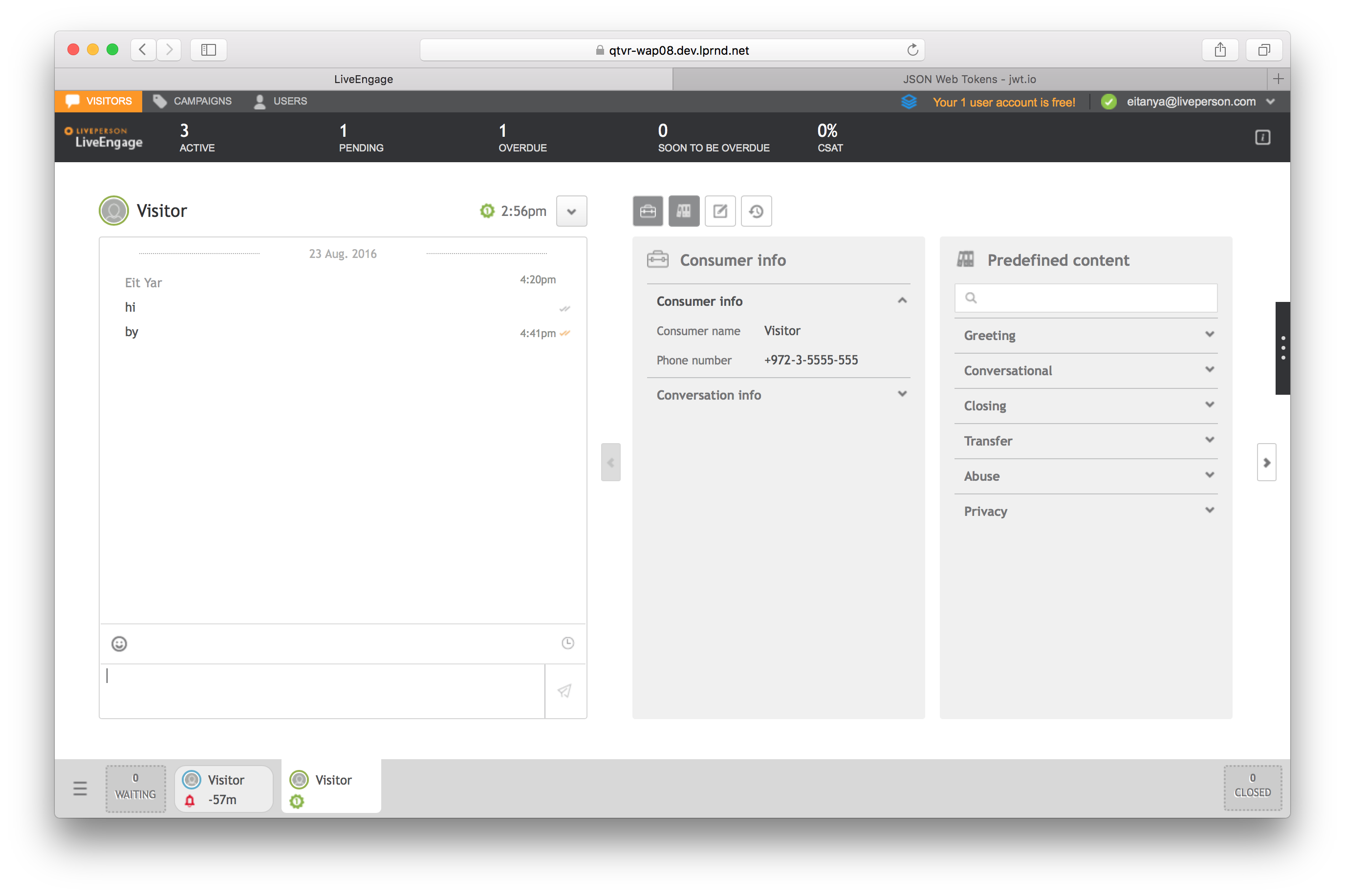Expand the Closing predefined content category
Image resolution: width=1345 pixels, height=896 pixels.
point(1209,405)
